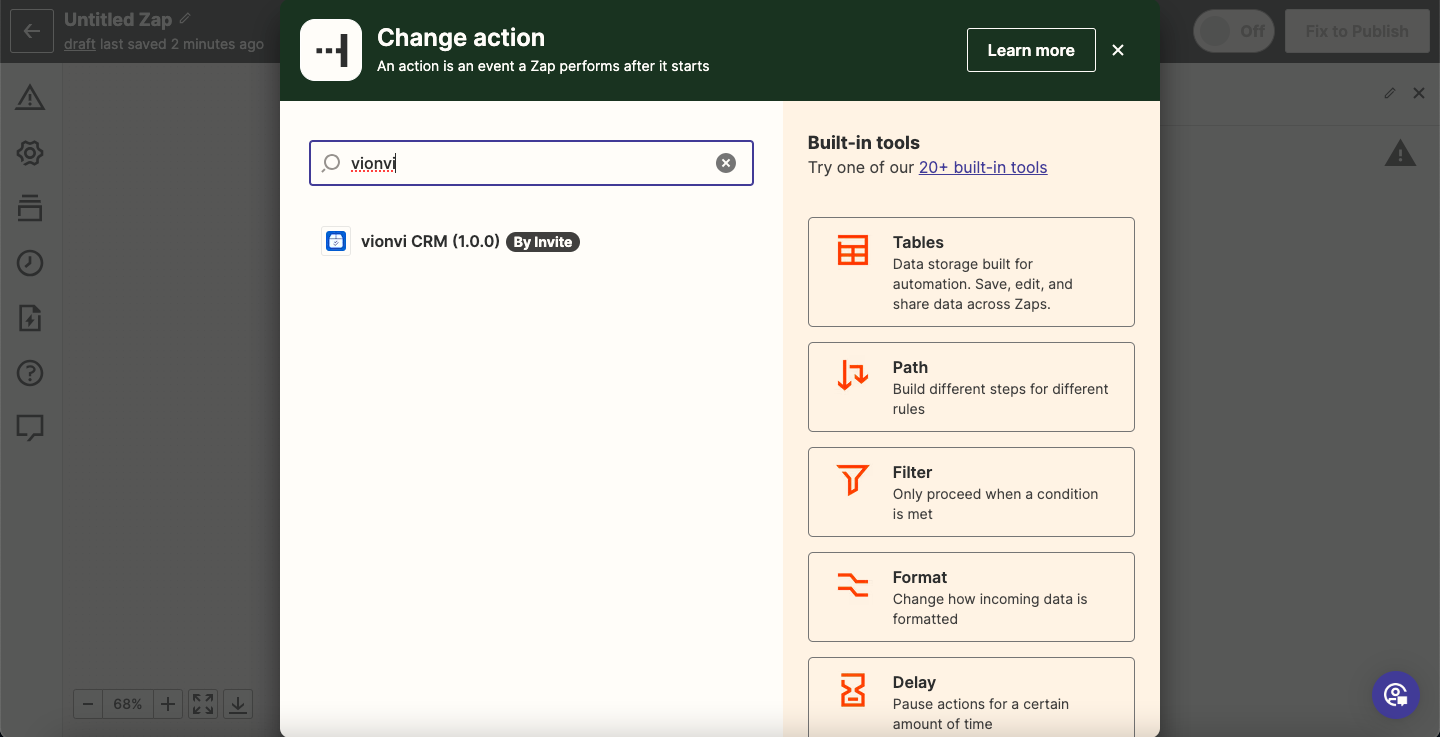Click the panel warning triangle icon

tap(1400, 153)
